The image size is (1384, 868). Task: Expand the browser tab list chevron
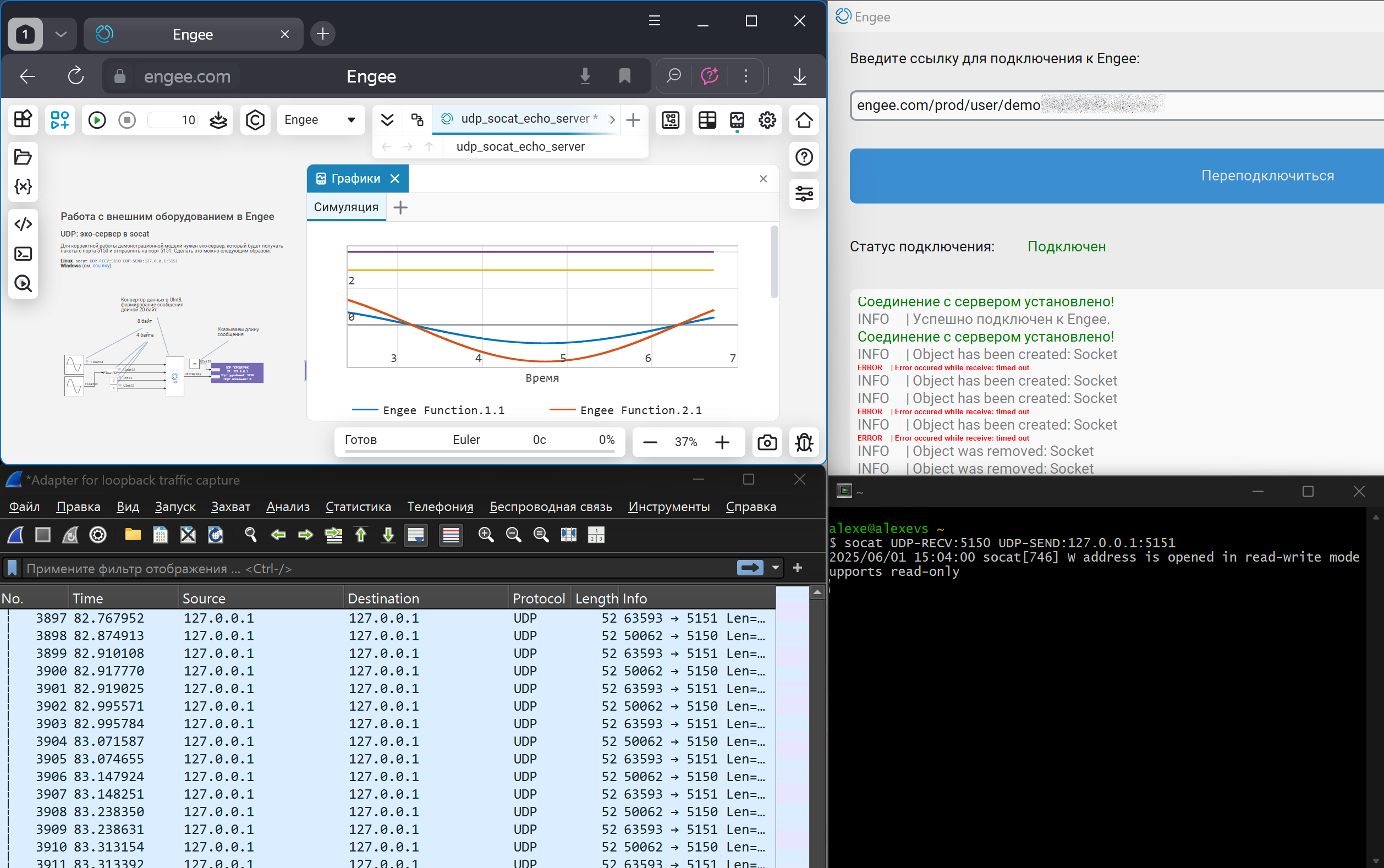click(x=61, y=35)
